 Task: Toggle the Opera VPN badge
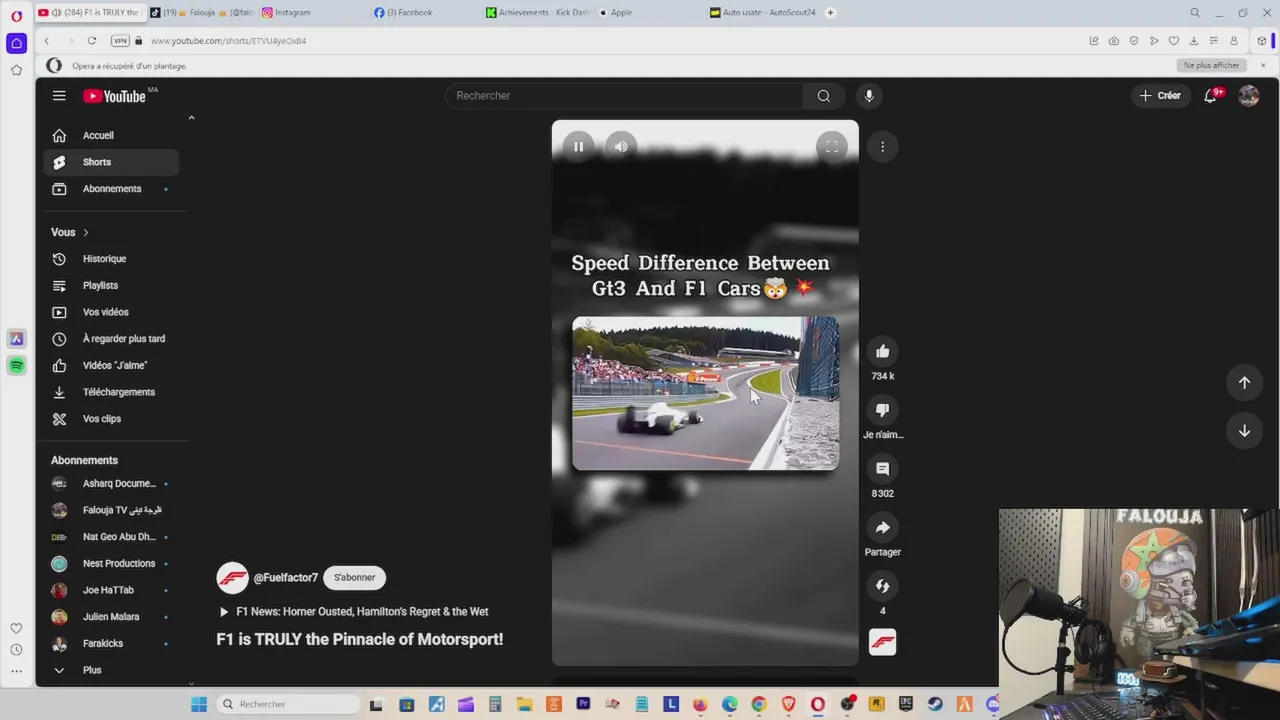[120, 41]
